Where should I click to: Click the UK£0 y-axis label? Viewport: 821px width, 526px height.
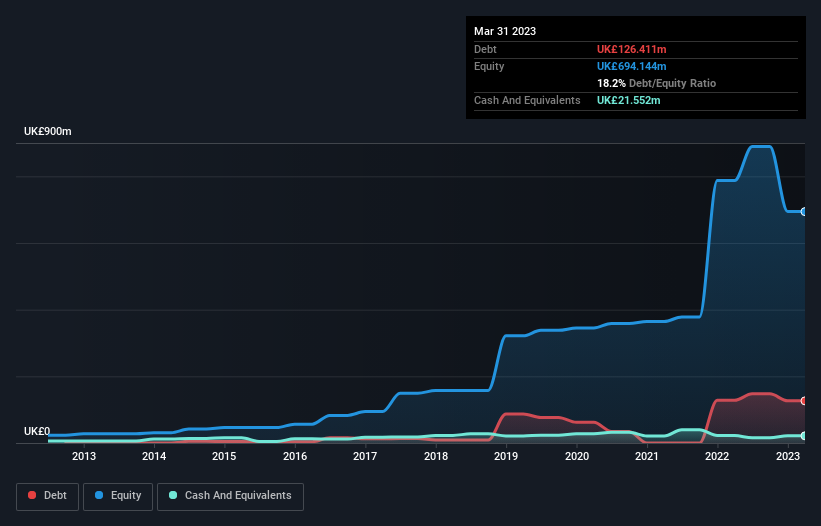click(37, 431)
